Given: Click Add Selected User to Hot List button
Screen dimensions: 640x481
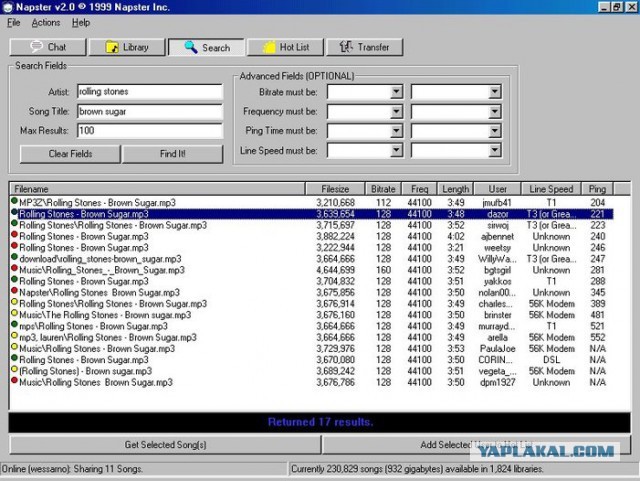Looking at the screenshot, I should [x=476, y=445].
